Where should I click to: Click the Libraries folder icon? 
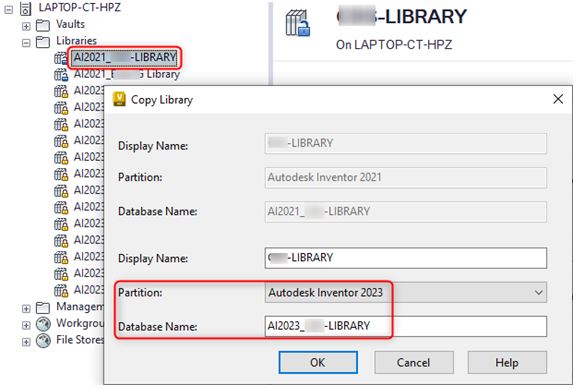[x=43, y=42]
